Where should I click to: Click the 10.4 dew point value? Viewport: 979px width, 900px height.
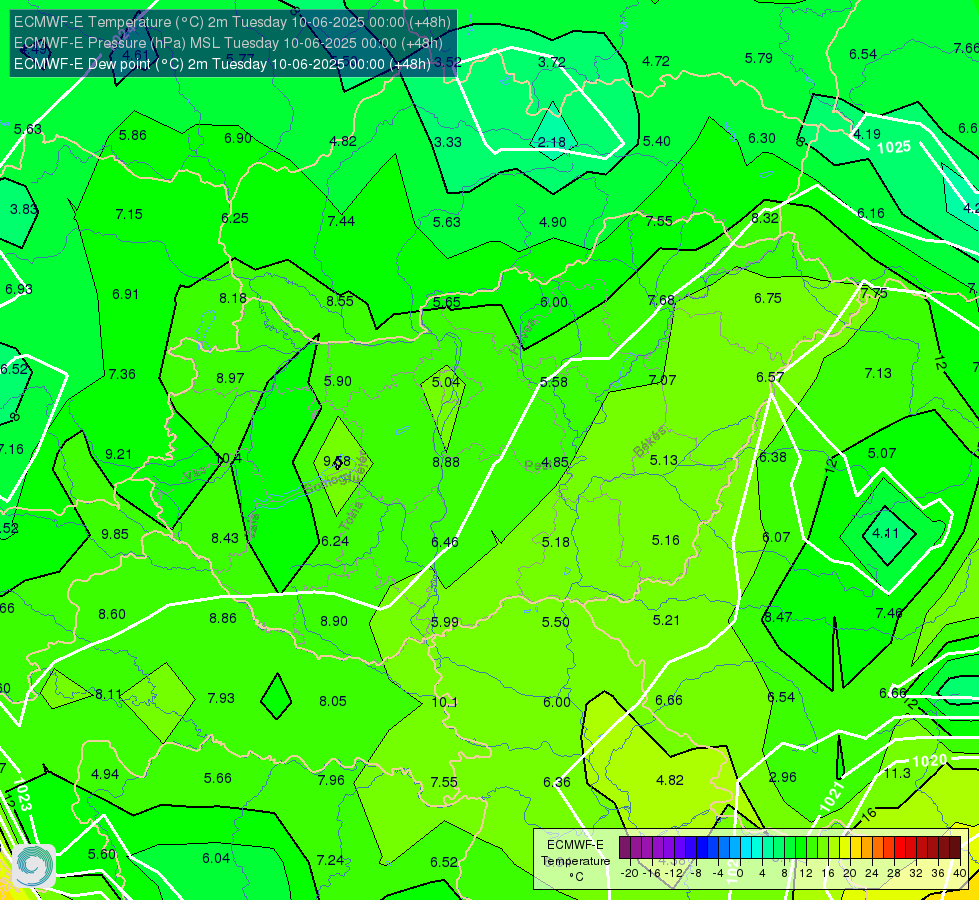click(228, 459)
